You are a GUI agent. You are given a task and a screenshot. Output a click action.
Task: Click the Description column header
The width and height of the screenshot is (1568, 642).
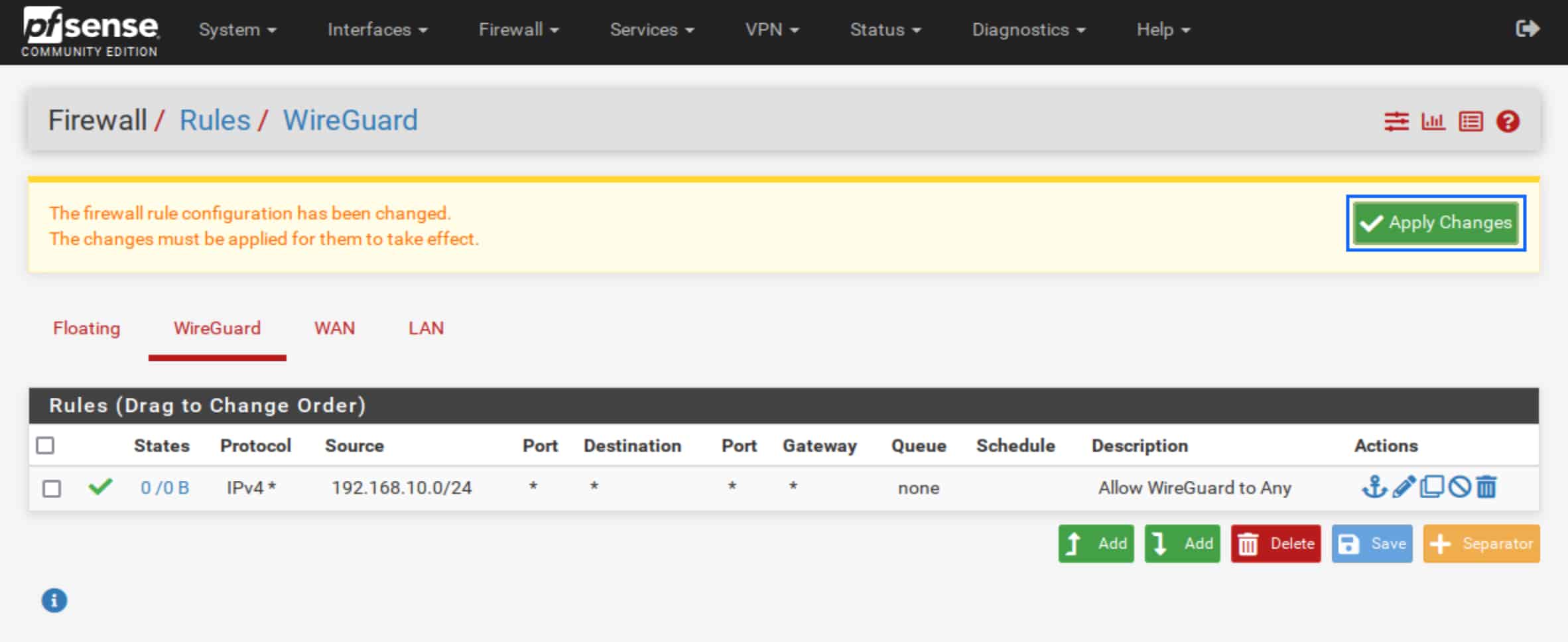coord(1140,446)
